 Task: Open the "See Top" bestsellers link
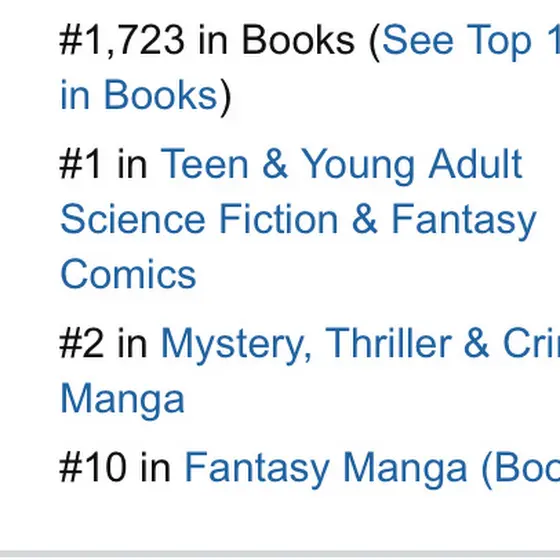tap(471, 40)
